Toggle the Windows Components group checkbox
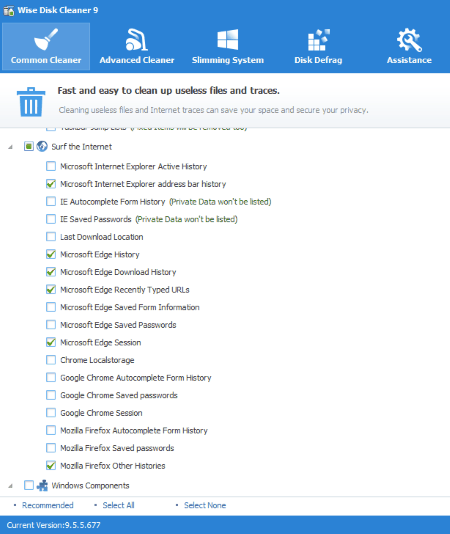450x534 pixels. coord(29,485)
